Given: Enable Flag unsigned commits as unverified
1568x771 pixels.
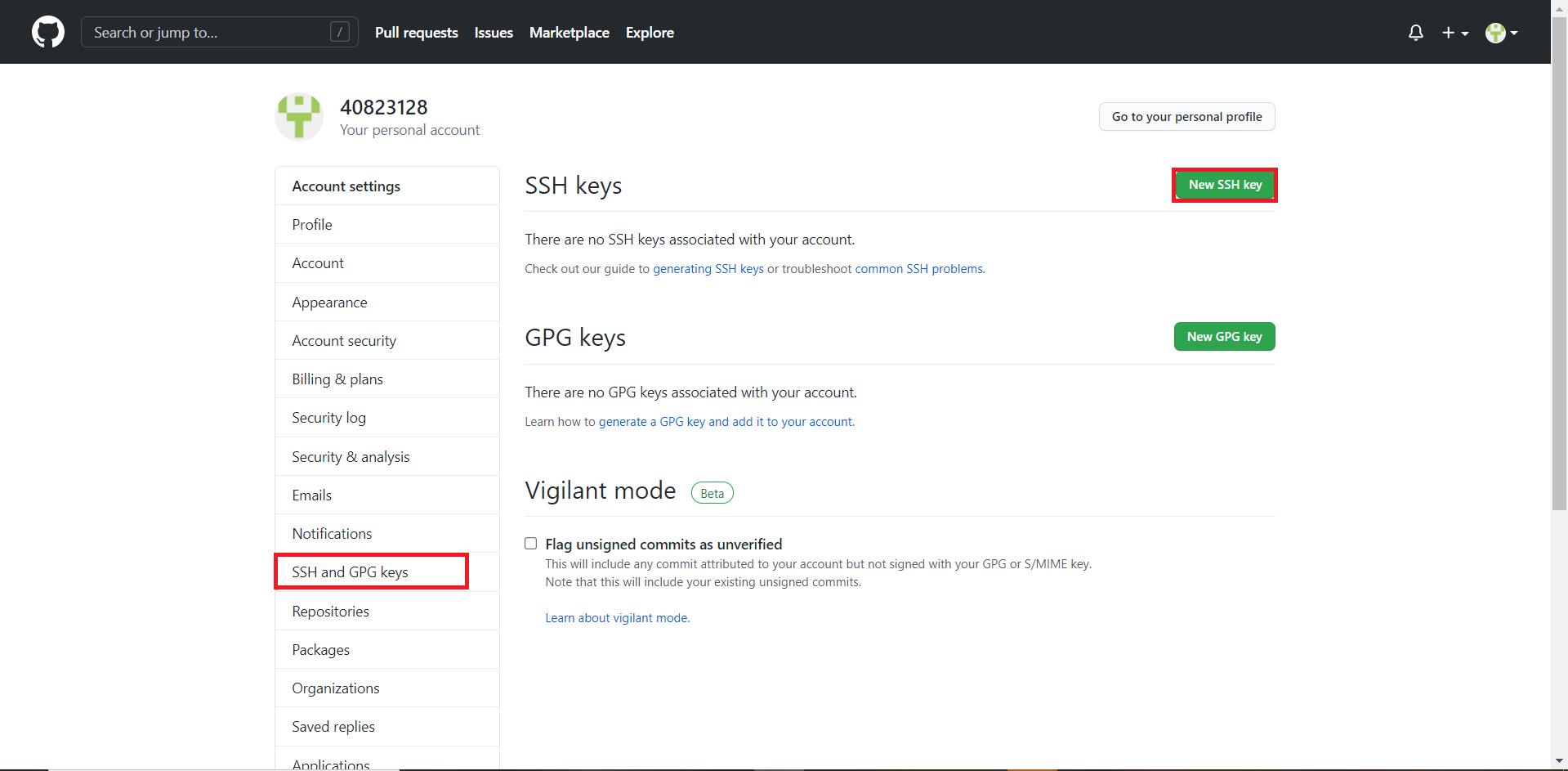Looking at the screenshot, I should 531,544.
